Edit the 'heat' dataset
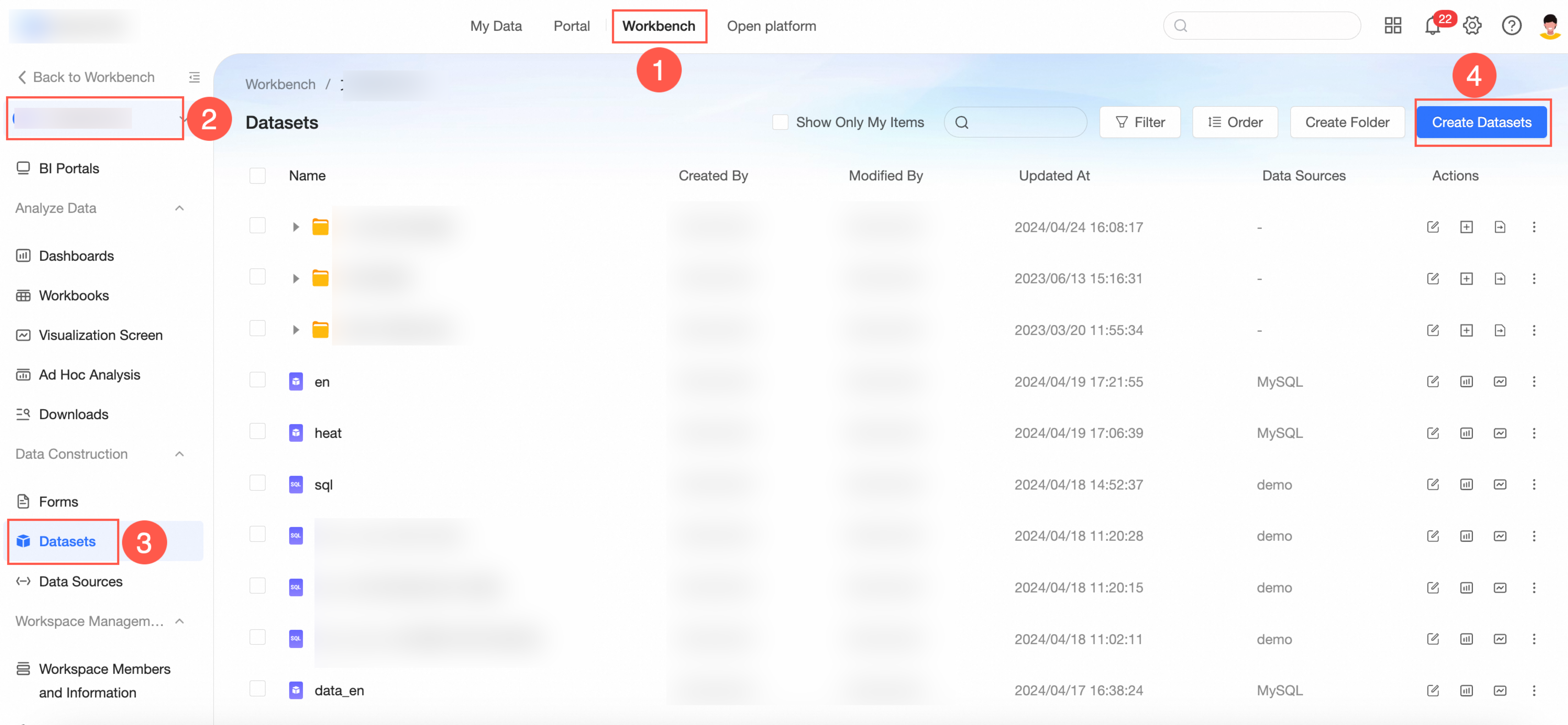 click(1433, 433)
